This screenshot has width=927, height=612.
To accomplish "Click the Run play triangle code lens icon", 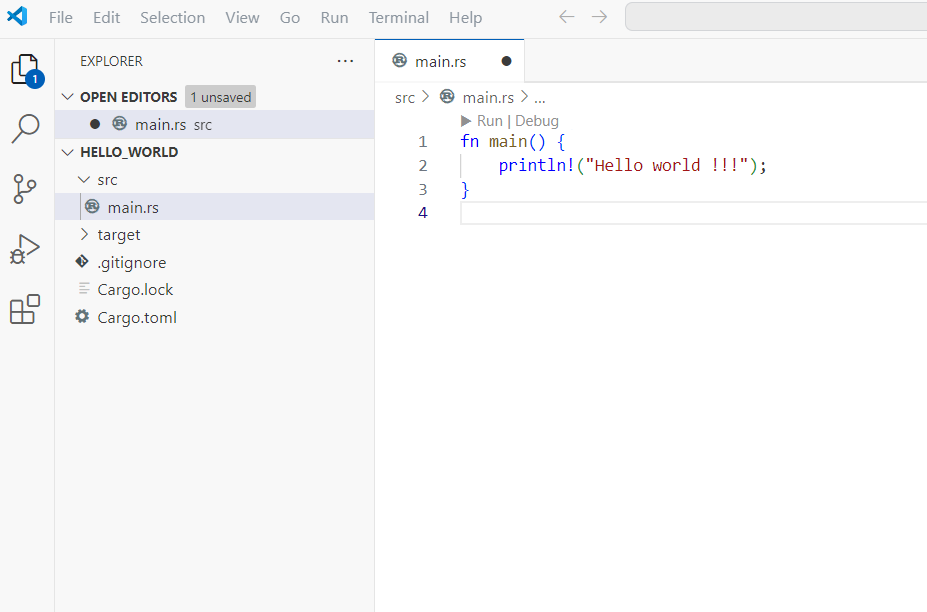I will tap(466, 121).
